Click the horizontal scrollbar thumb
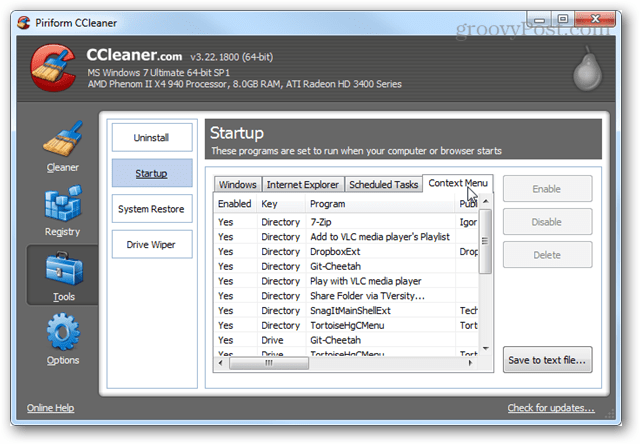 [x=269, y=363]
